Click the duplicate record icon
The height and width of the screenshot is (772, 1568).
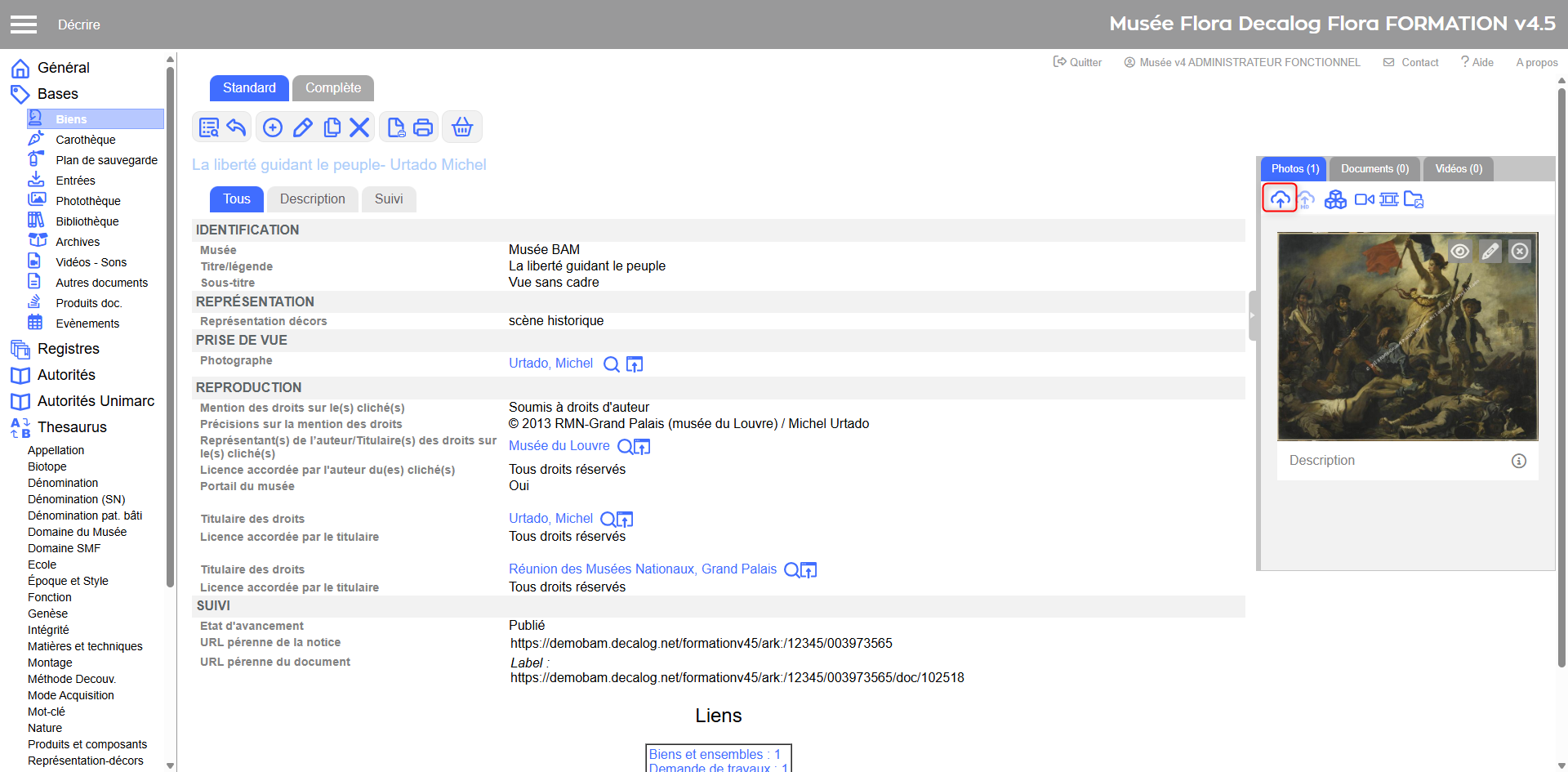[x=332, y=127]
